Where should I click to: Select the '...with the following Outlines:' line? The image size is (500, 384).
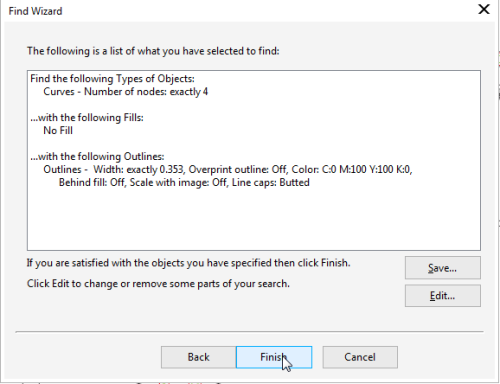coord(97,157)
